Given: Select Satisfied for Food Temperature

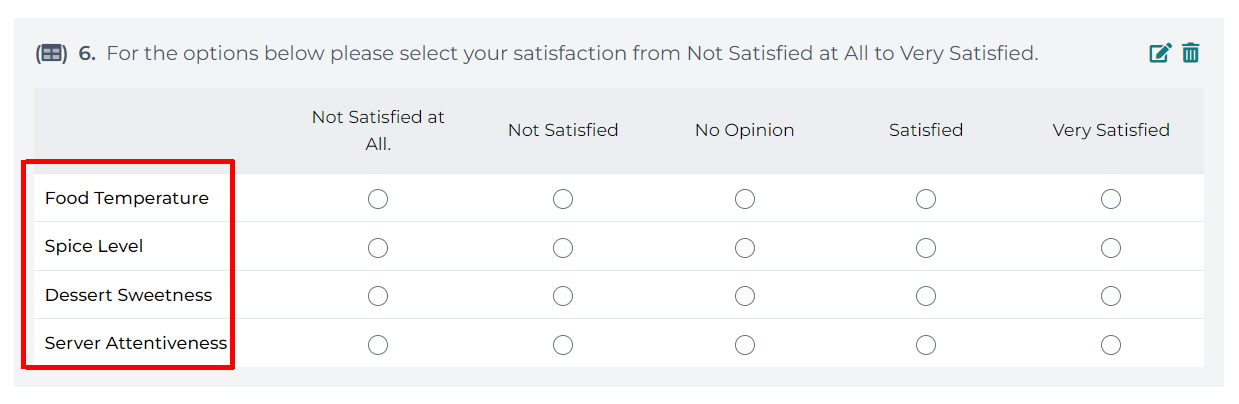Looking at the screenshot, I should tap(926, 199).
